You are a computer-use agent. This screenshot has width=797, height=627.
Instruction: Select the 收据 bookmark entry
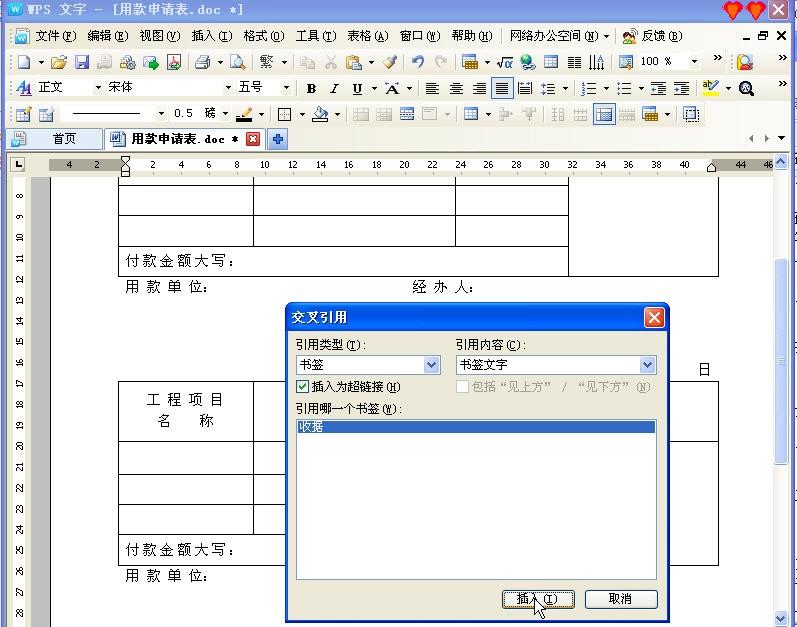tap(476, 426)
